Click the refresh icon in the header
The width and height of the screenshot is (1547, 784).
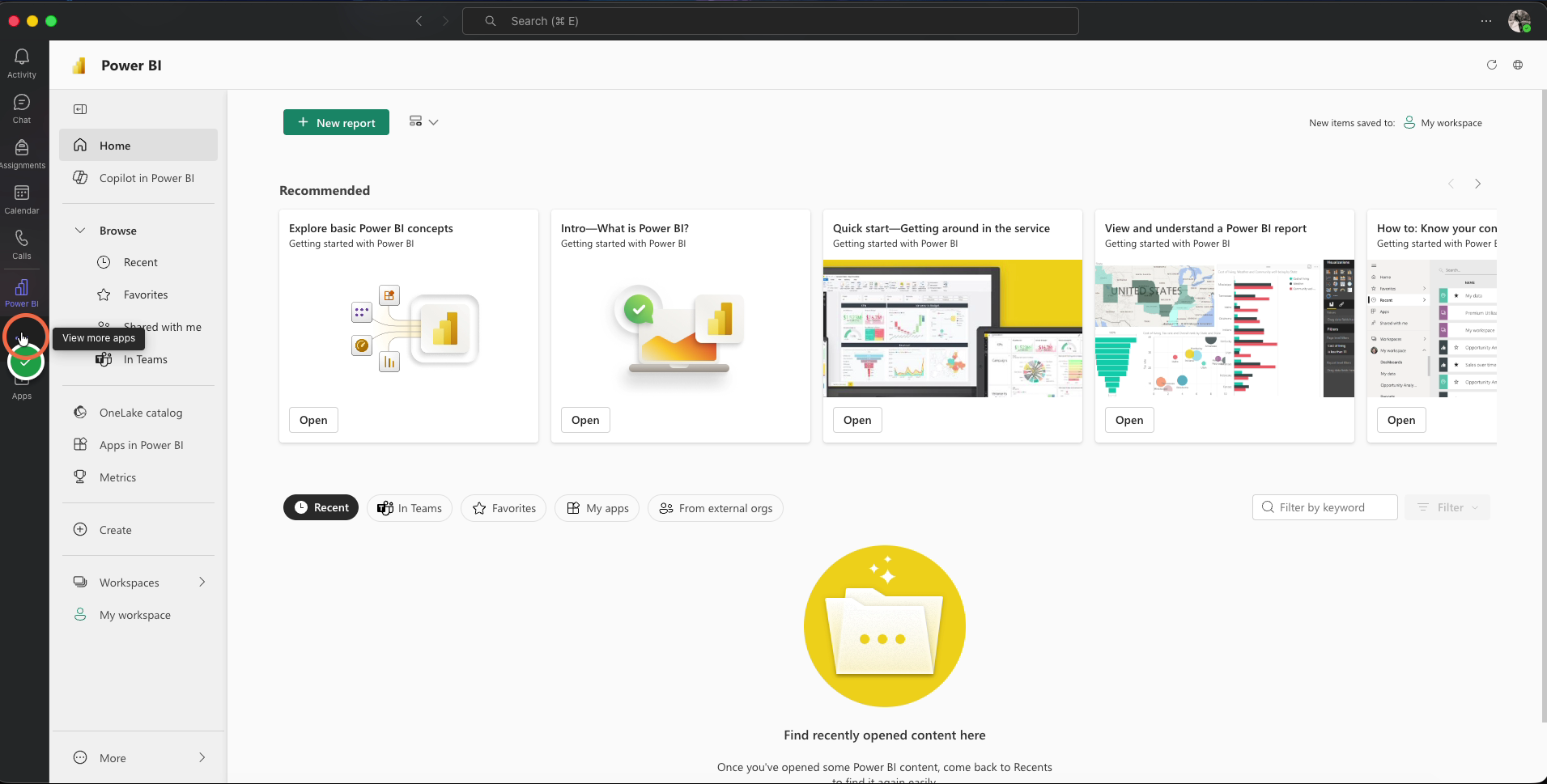coord(1492,65)
